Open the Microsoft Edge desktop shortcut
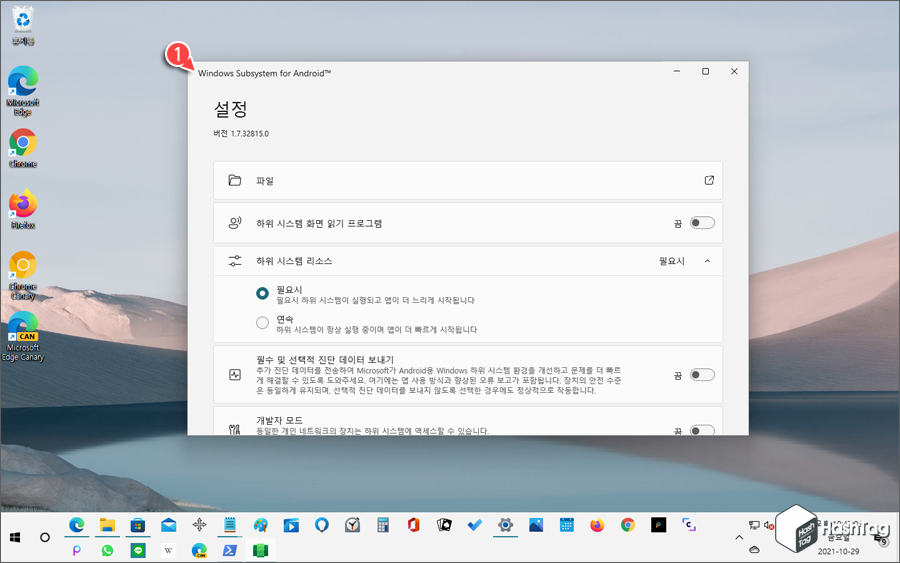This screenshot has width=900, height=563. 23,90
